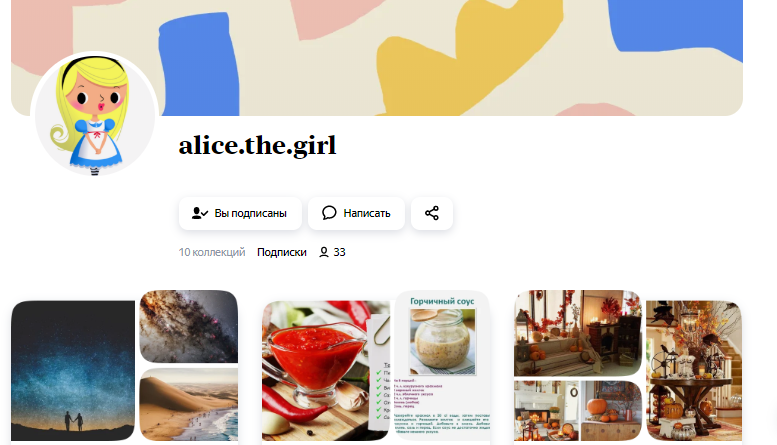The image size is (777, 445).
Task: Click the speech bubble message icon
Action: click(329, 213)
